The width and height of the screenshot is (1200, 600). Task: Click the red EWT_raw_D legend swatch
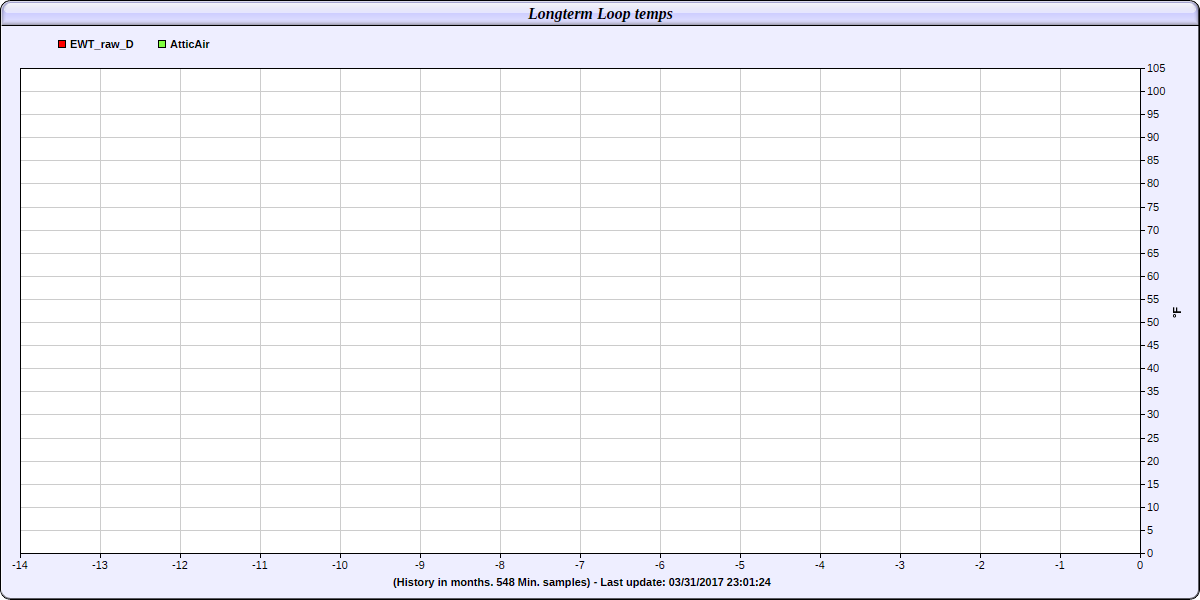coord(62,45)
